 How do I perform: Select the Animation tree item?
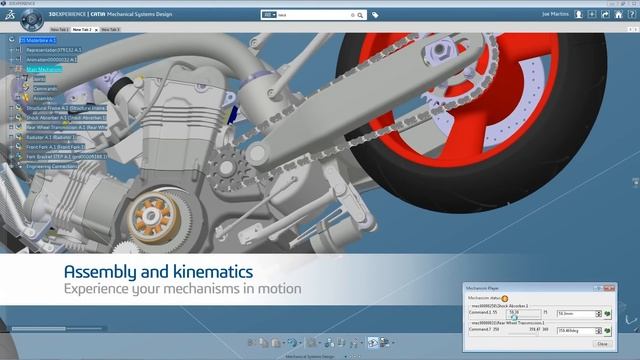[51, 60]
